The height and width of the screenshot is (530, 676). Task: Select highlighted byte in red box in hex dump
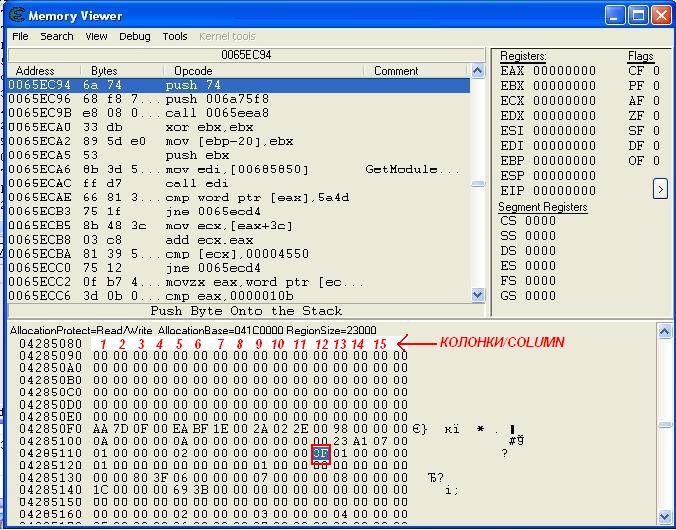[320, 452]
